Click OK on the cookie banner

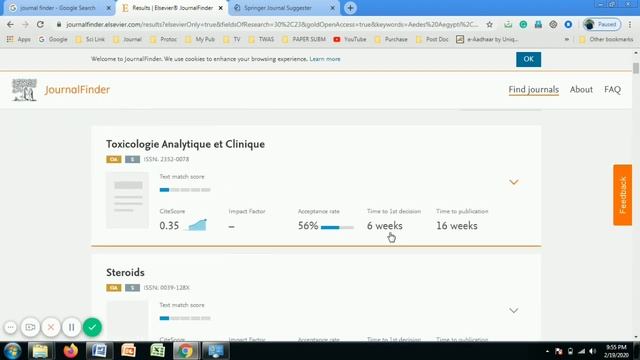529,59
